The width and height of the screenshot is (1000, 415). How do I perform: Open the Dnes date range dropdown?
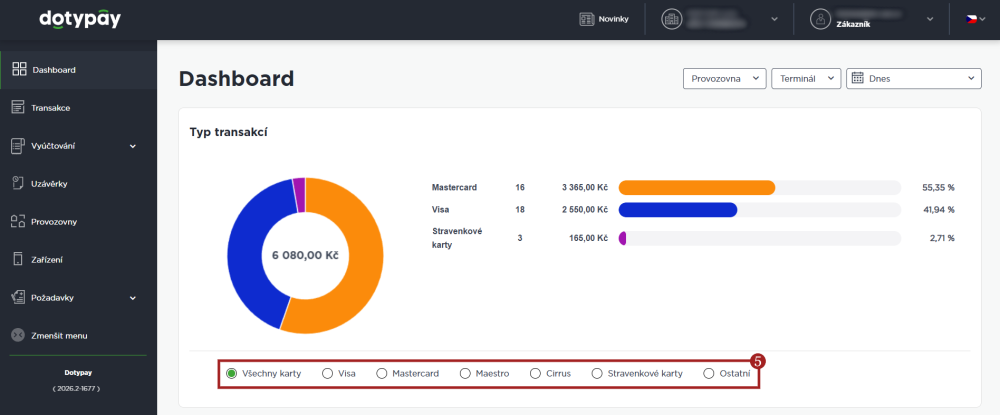pos(914,78)
